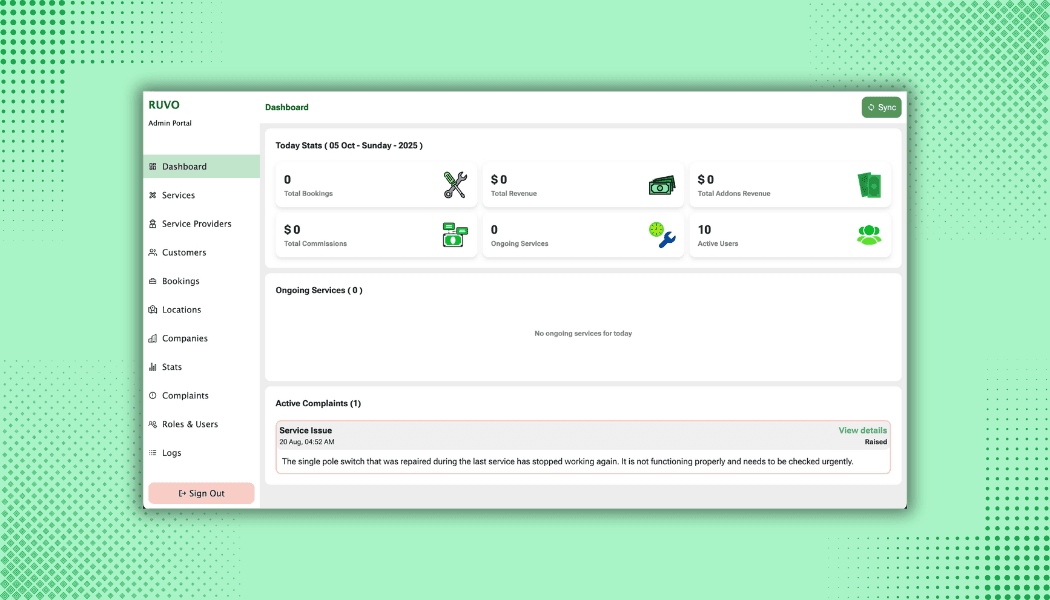Open Roles & Users settings

[189, 425]
